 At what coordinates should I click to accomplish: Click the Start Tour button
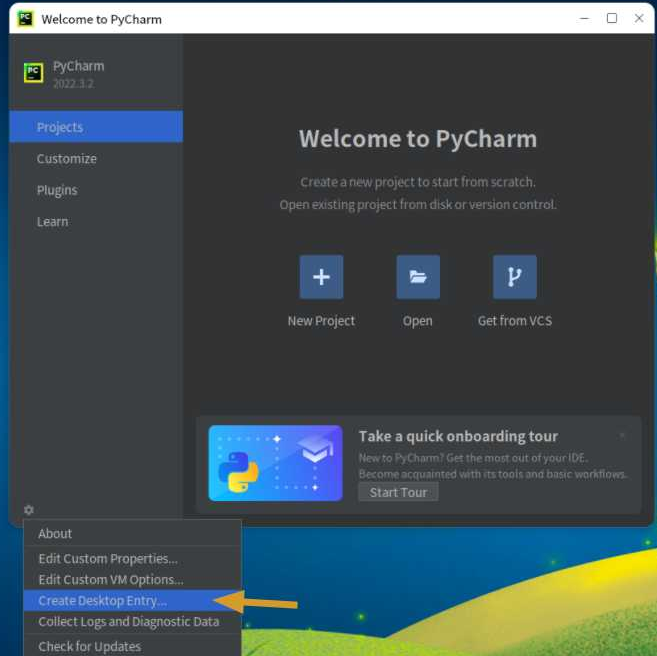[398, 492]
